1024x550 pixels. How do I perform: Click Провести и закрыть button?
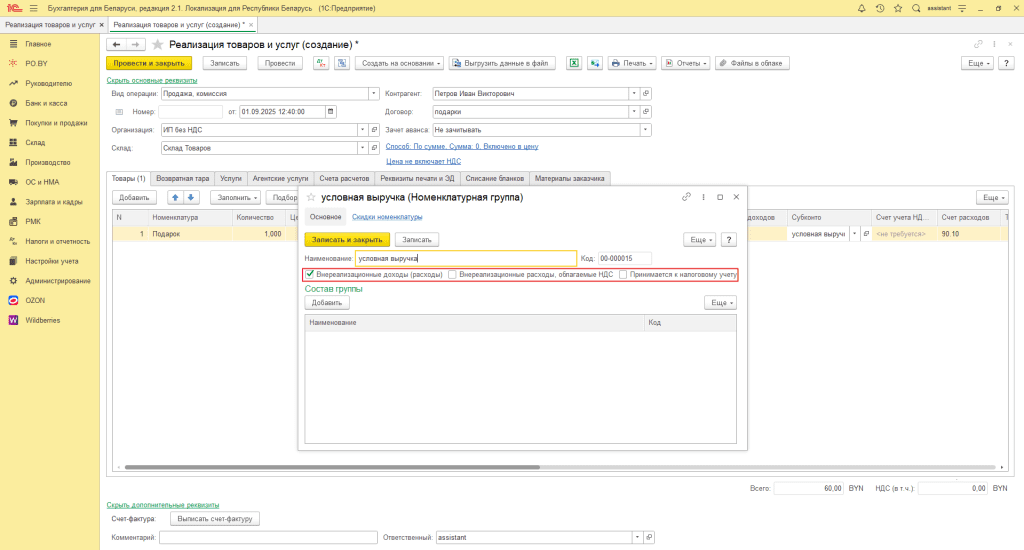pyautogui.click(x=149, y=63)
